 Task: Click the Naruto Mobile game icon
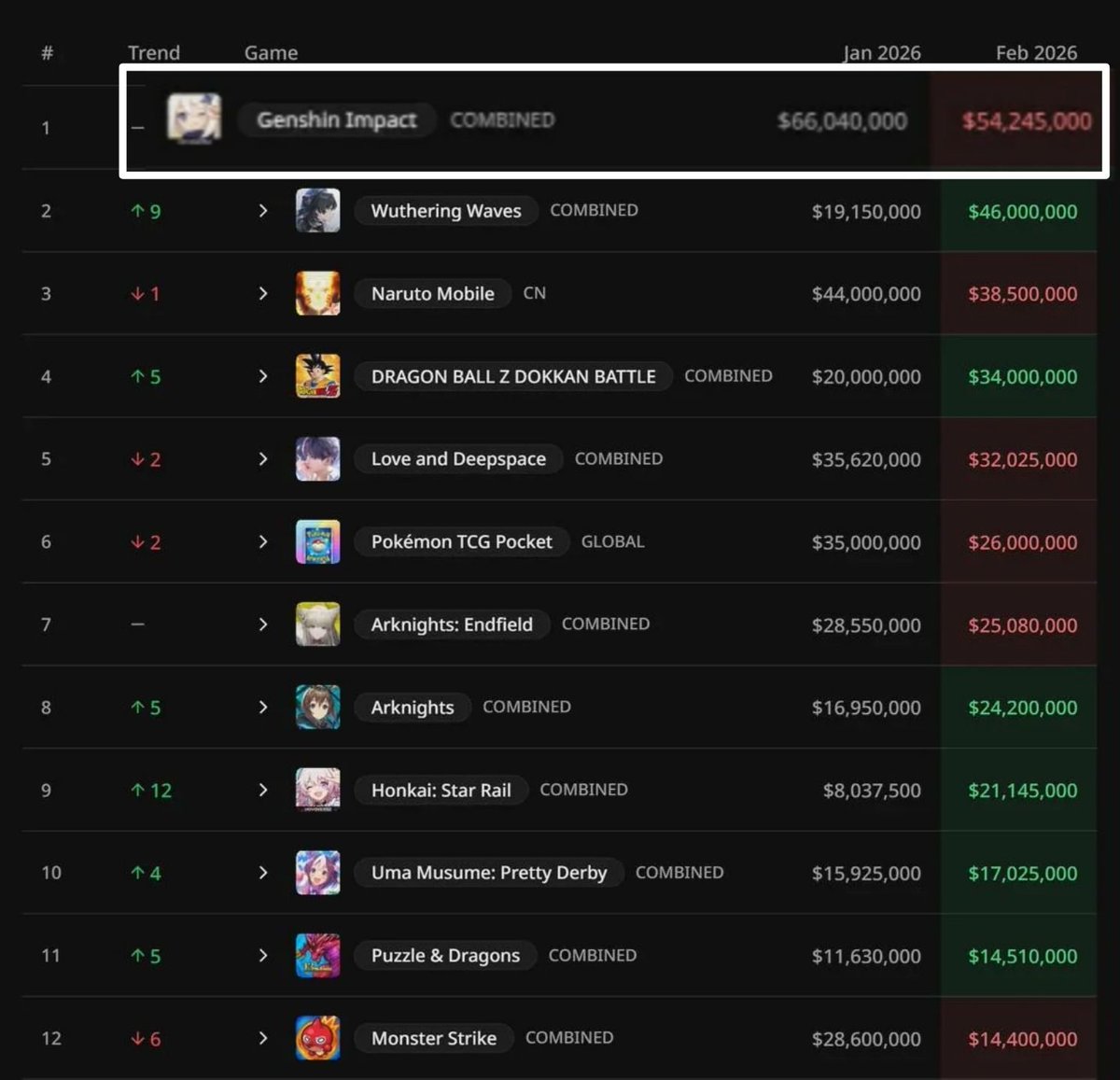(x=318, y=293)
